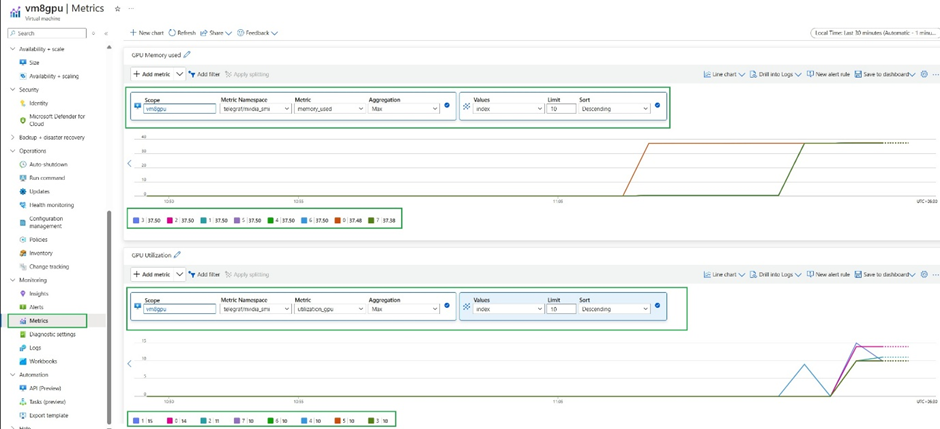Click left chevron beside GPU Utilization graph
This screenshot has width=940, height=429.
point(129,363)
